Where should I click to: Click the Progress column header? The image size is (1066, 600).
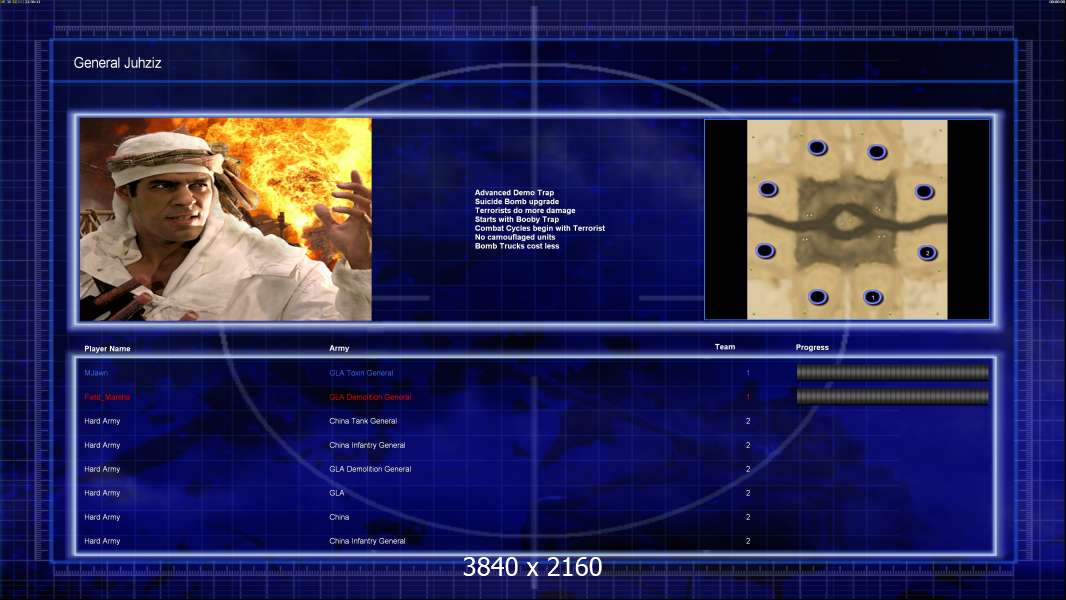click(x=812, y=347)
